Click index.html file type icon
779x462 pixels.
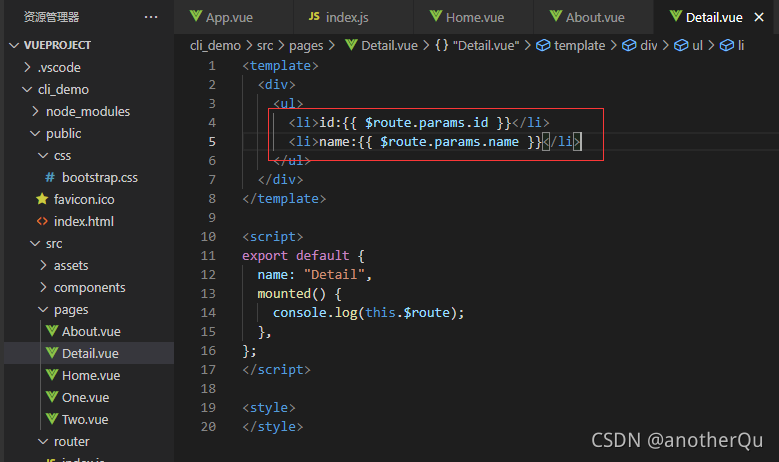coord(42,221)
